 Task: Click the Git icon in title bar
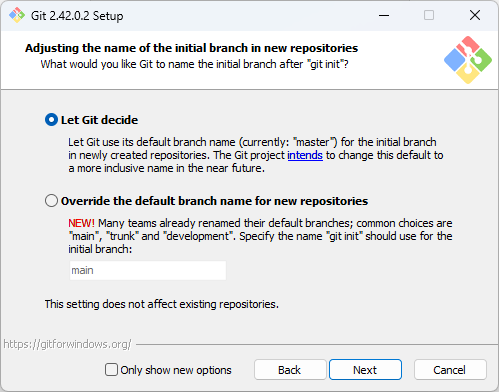coord(17,15)
